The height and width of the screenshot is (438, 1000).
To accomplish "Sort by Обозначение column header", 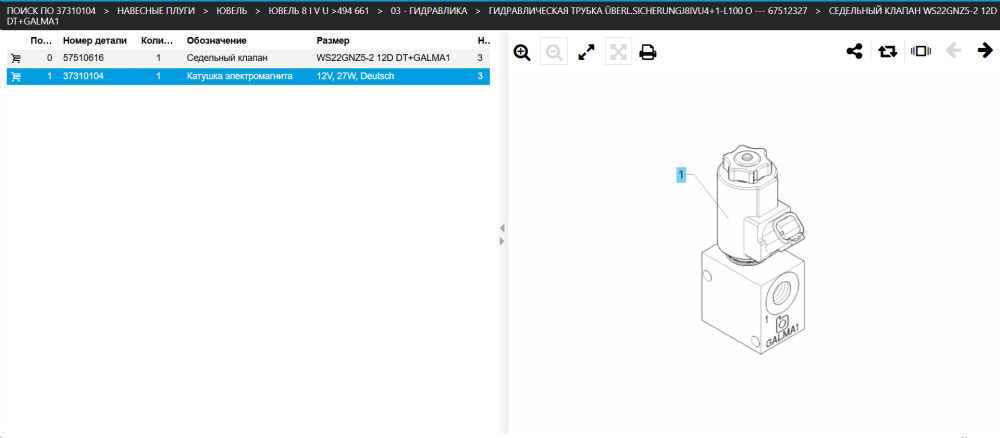I will click(x=216, y=41).
